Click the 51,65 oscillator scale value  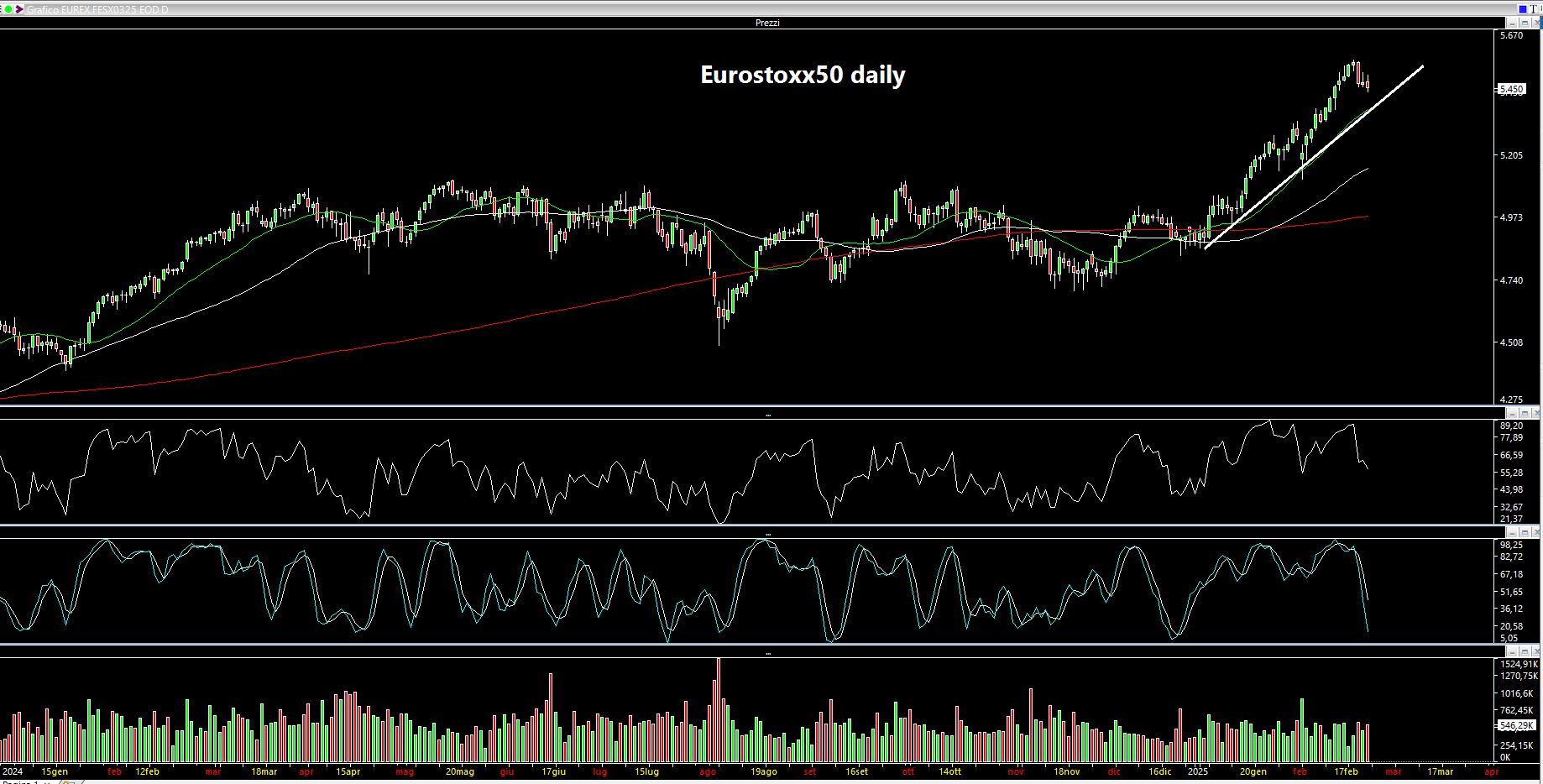point(1511,592)
